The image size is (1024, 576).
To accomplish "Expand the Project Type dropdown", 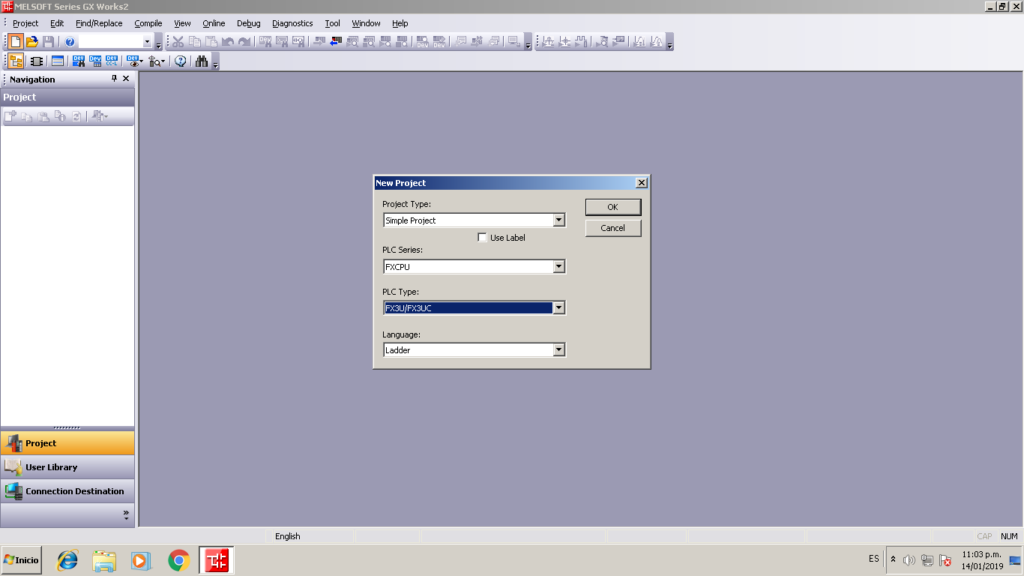I will [x=558, y=221].
